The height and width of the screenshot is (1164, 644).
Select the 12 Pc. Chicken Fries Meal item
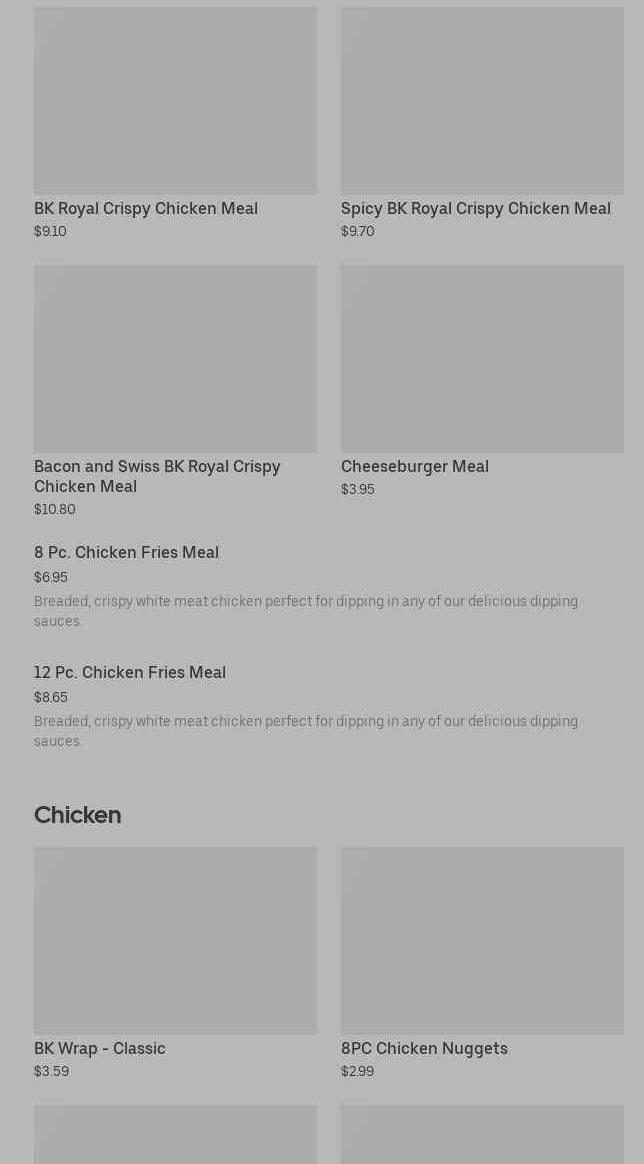pos(130,672)
